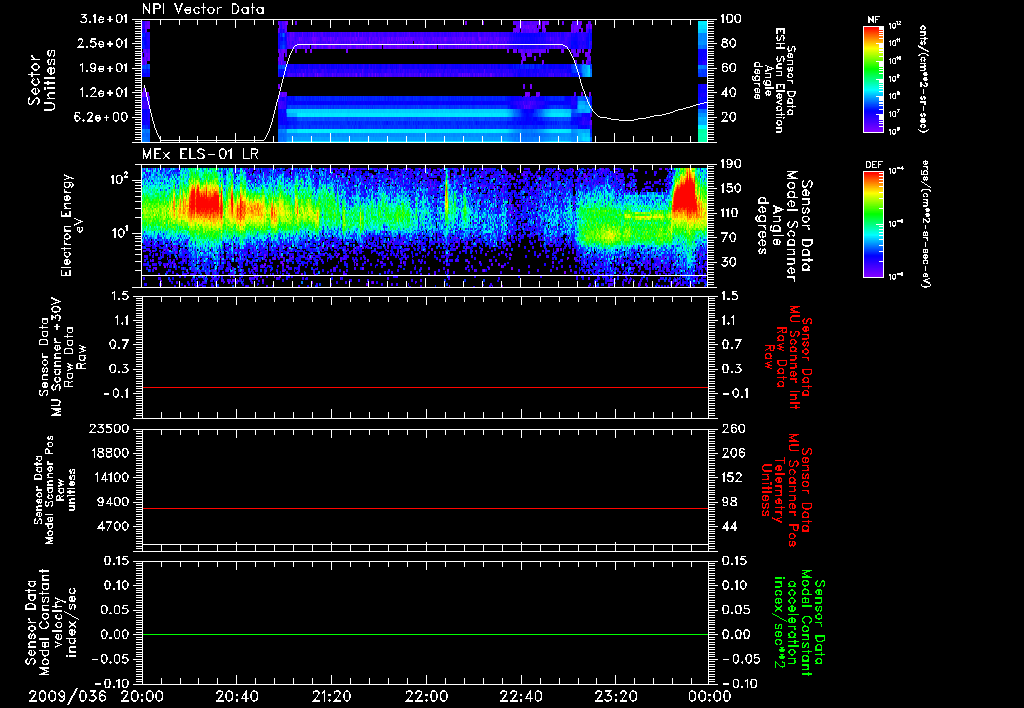The height and width of the screenshot is (708, 1024).
Task: Select the DEF color bar
Action: (874, 225)
